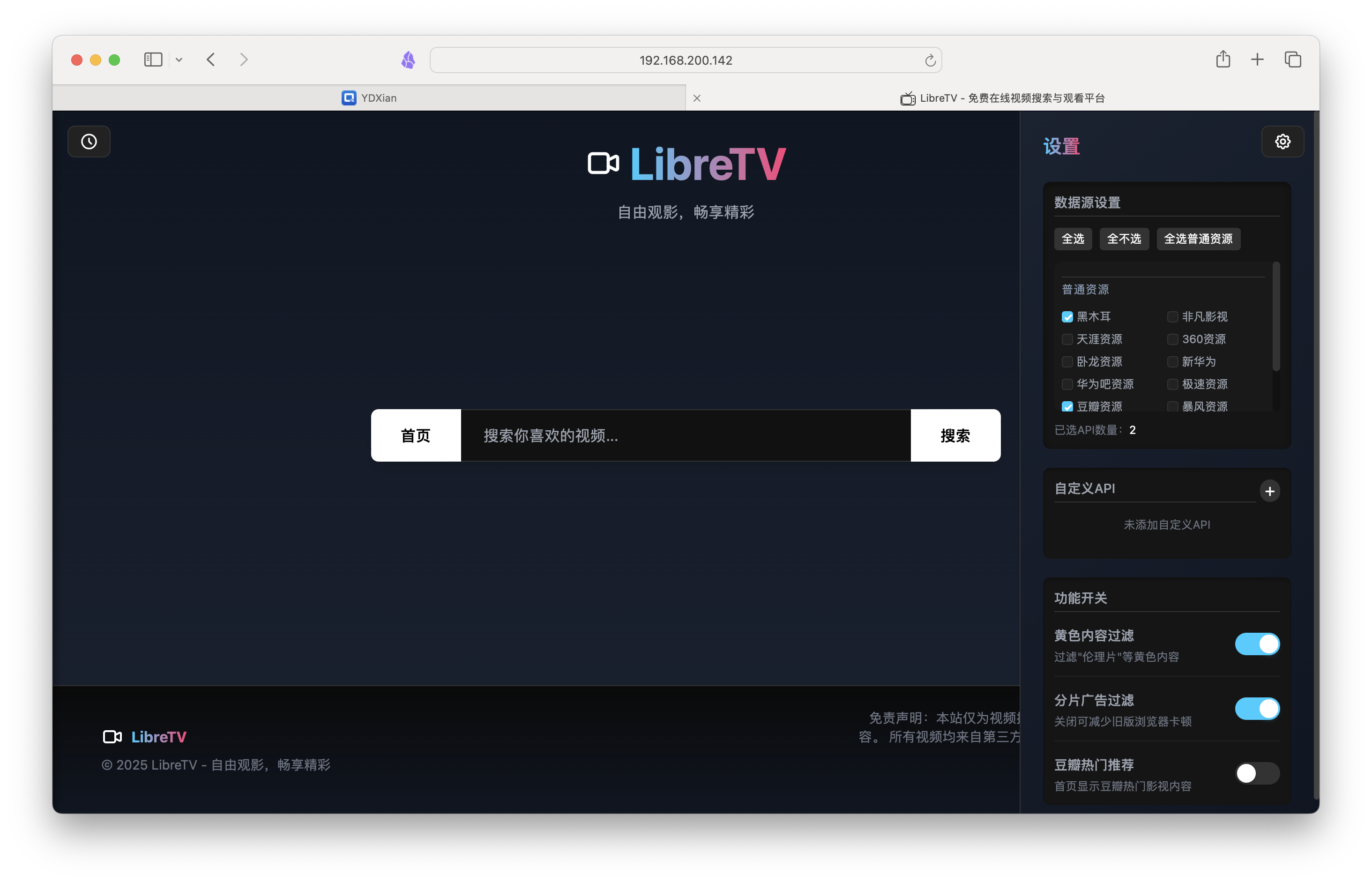Go back using the browser back arrow
The width and height of the screenshot is (1372, 883).
tap(210, 59)
